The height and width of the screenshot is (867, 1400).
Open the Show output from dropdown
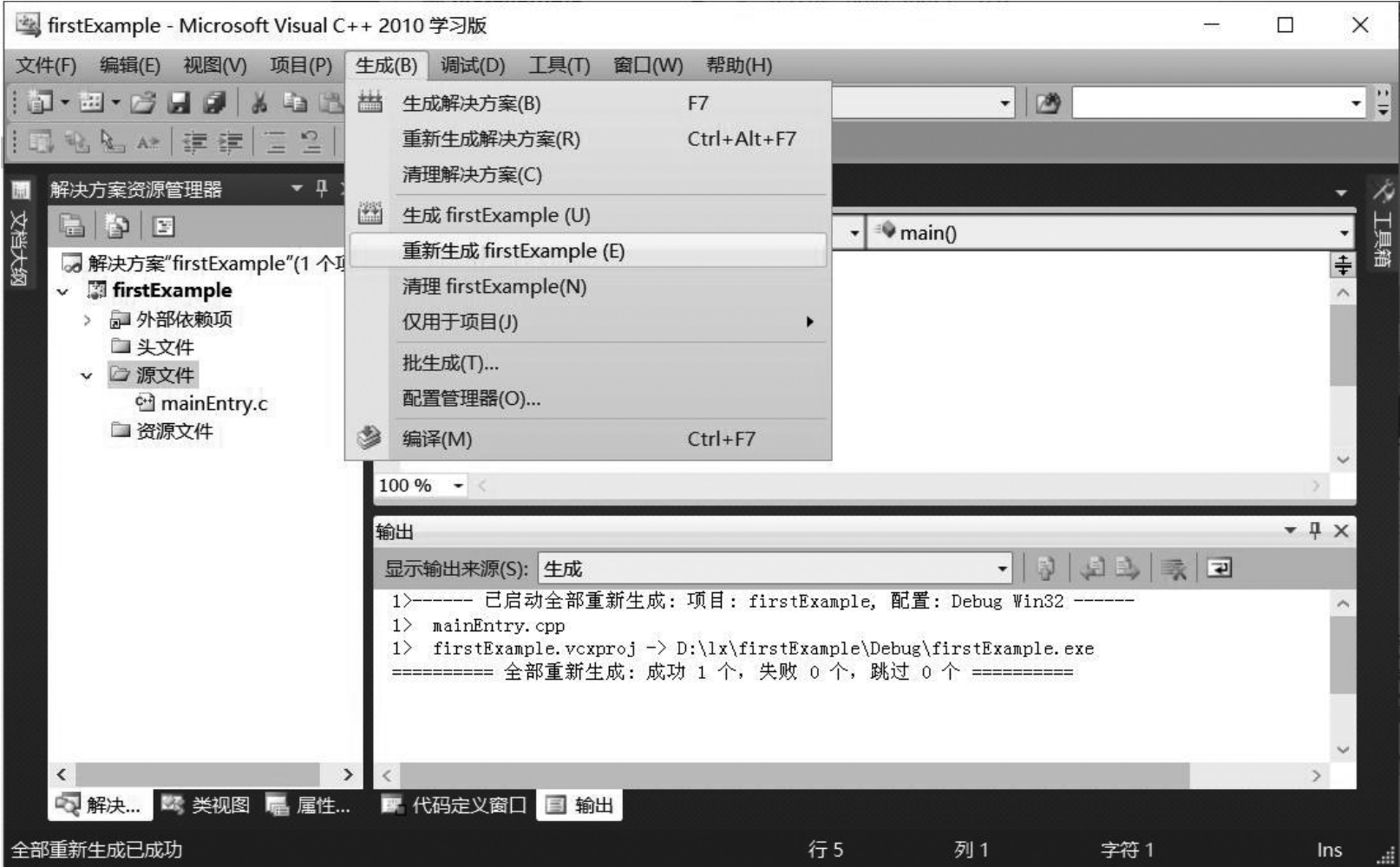(x=1003, y=569)
